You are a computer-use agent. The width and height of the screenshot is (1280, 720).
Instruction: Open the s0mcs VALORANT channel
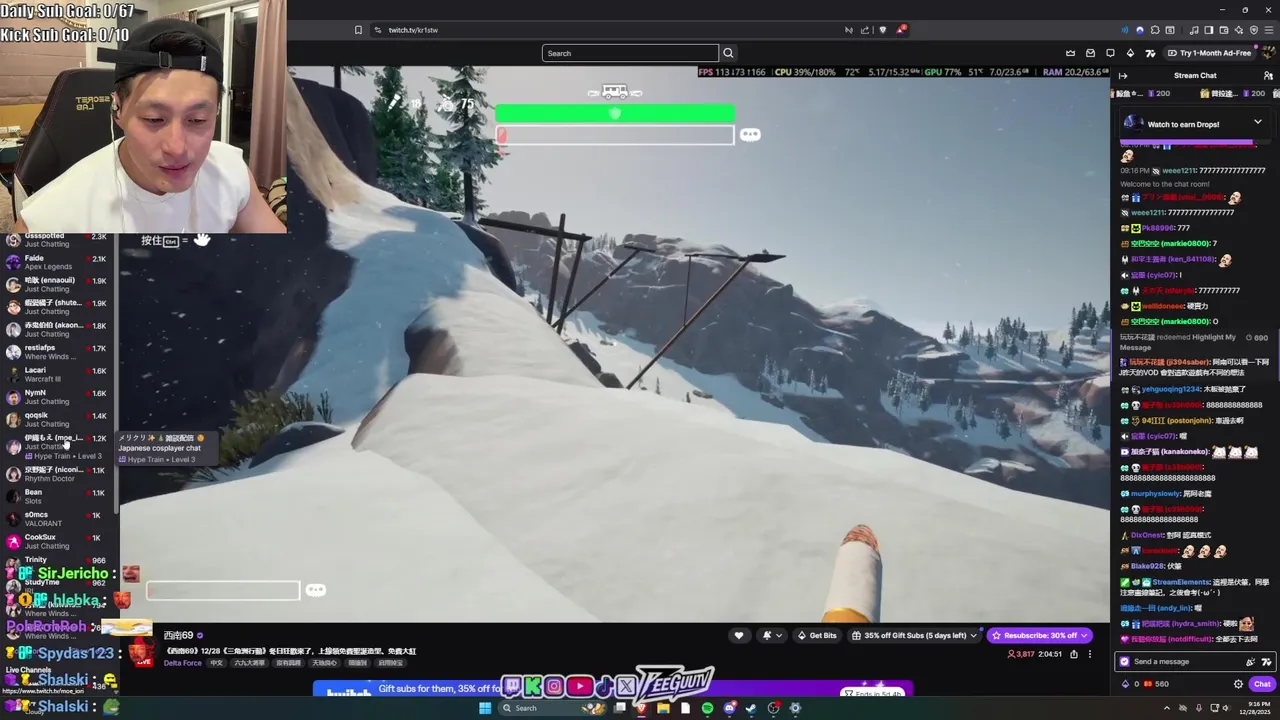pos(58,519)
